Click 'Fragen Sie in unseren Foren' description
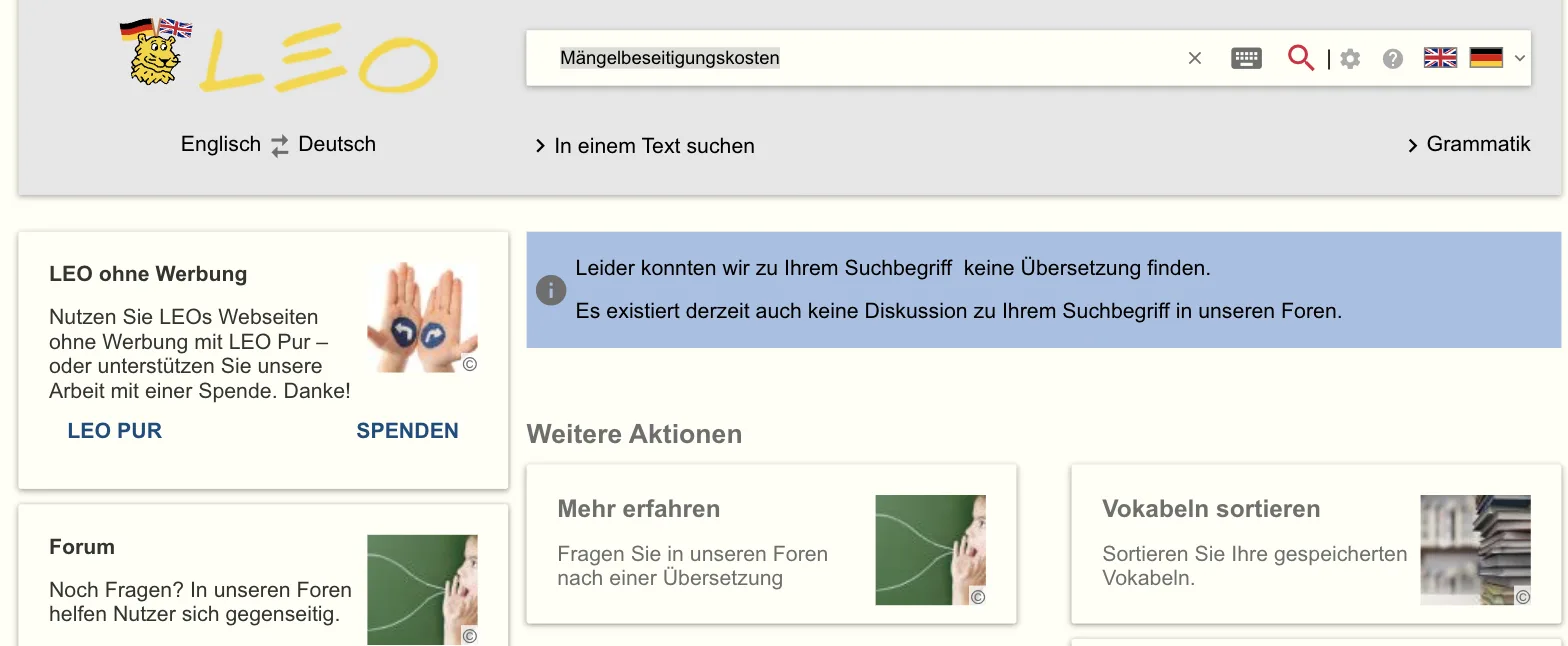Screen dimensions: 1568x646 (692, 565)
